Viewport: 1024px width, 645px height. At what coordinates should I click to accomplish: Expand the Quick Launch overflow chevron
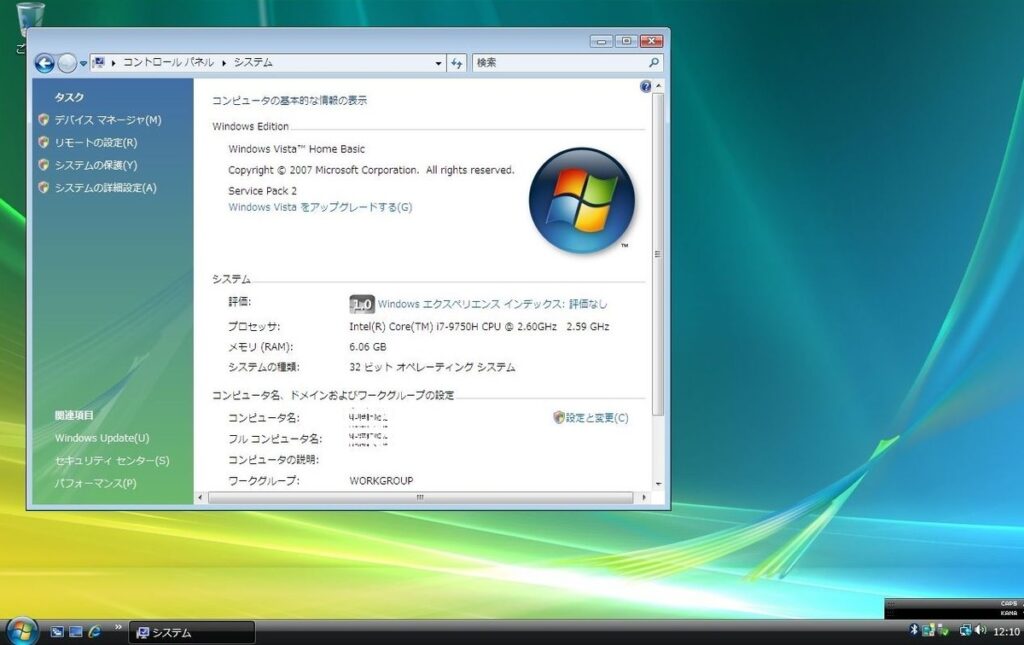coord(118,627)
